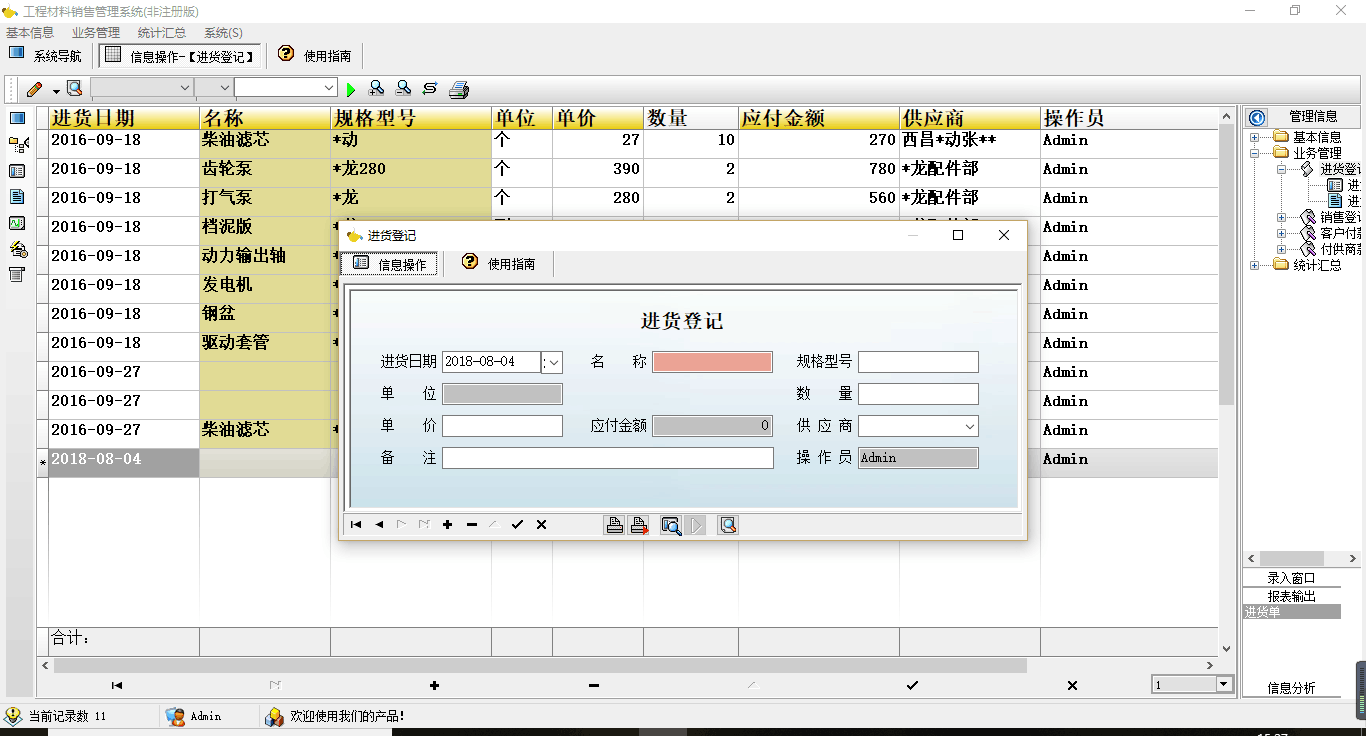Click the 备注 input field

(608, 458)
